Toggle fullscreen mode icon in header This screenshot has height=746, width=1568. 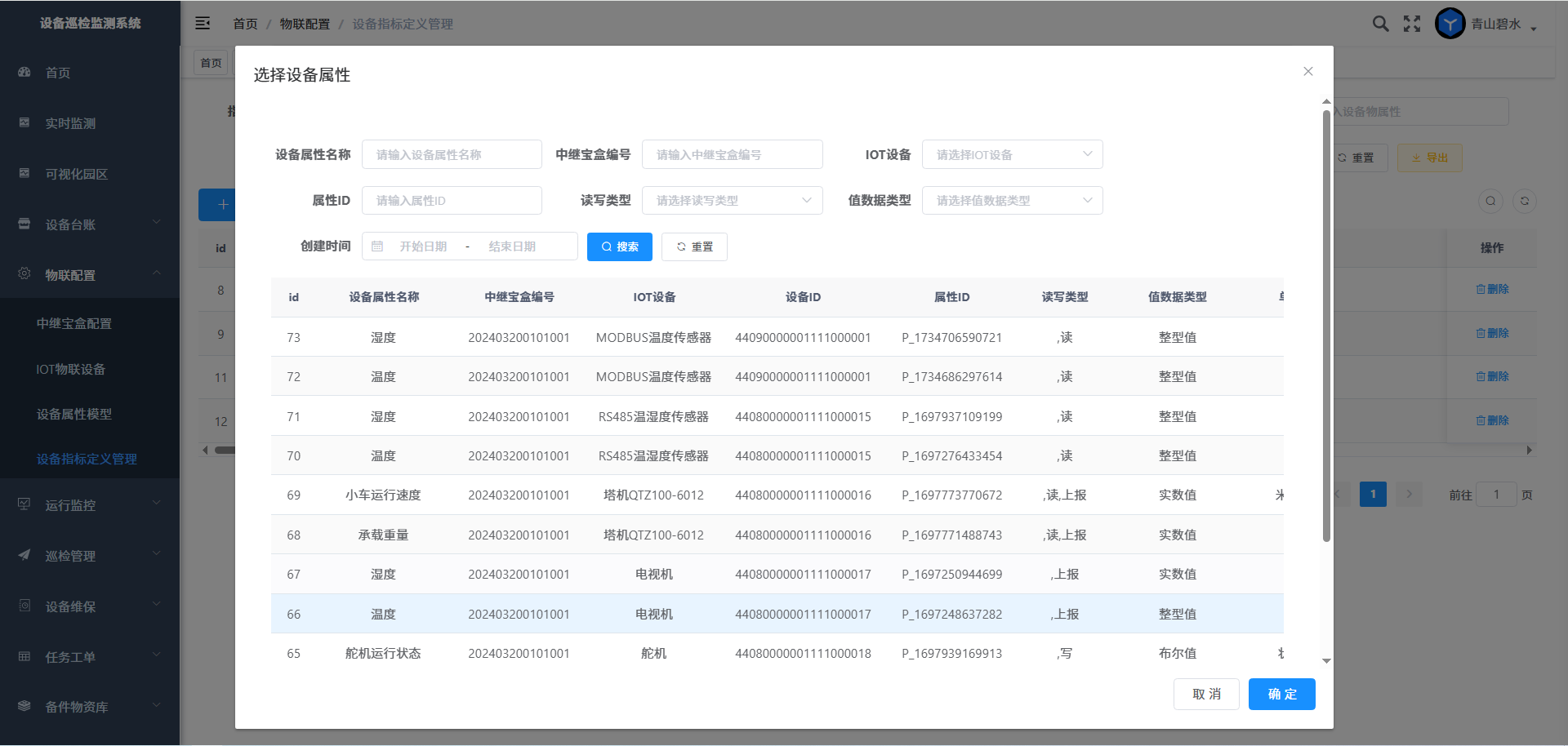tap(1412, 24)
